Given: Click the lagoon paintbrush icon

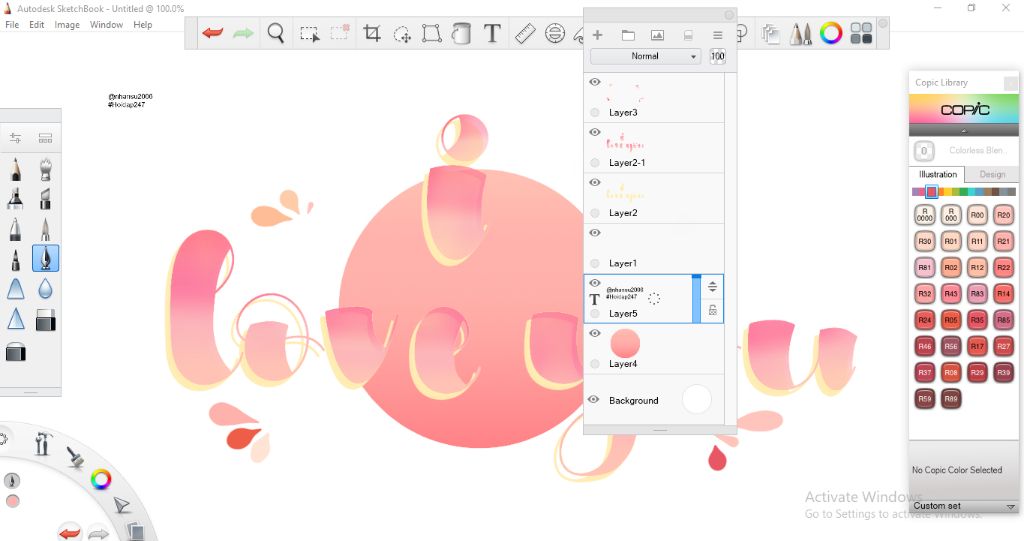Looking at the screenshot, I should 75,457.
